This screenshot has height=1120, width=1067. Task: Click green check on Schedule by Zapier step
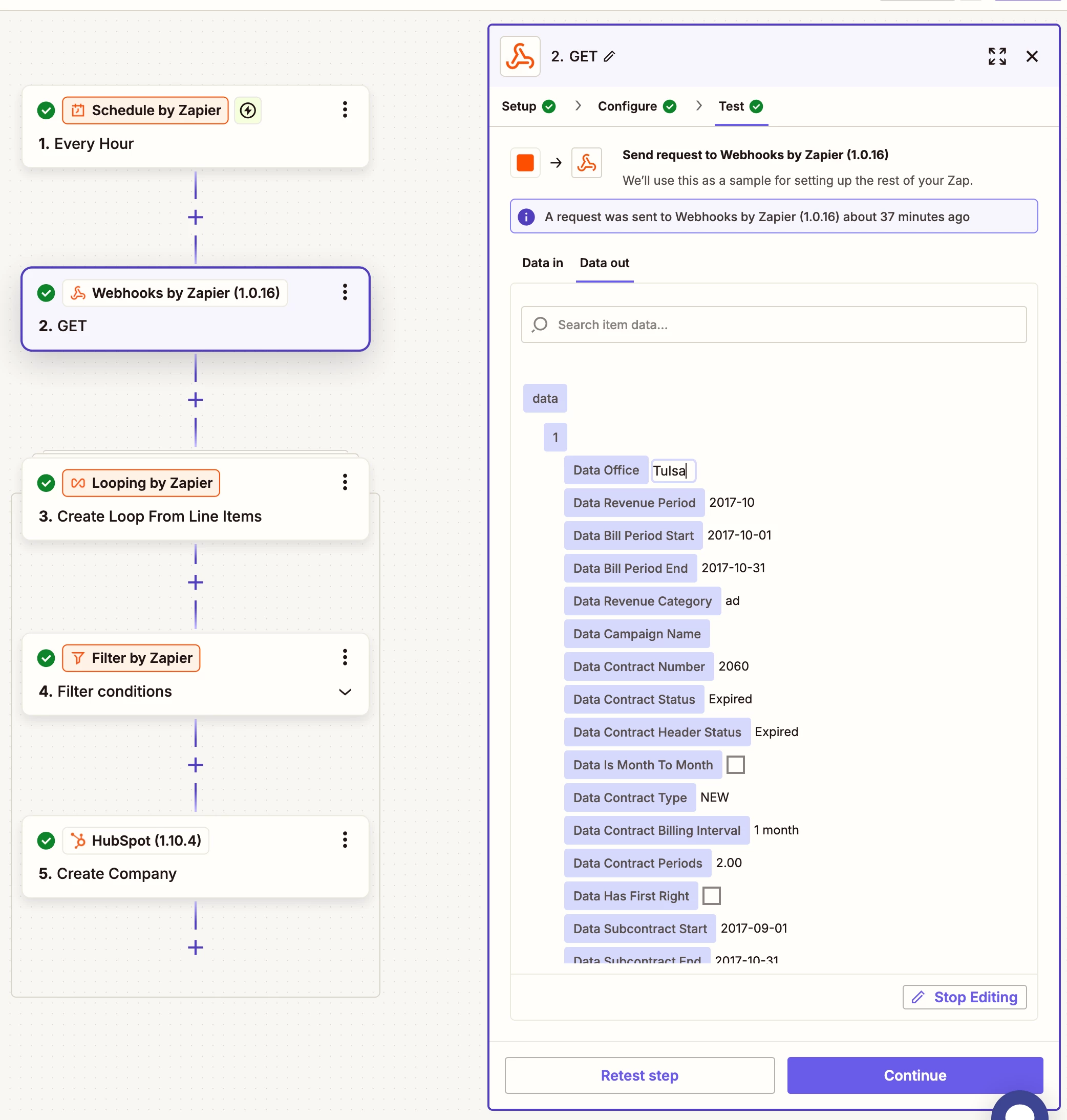46,110
